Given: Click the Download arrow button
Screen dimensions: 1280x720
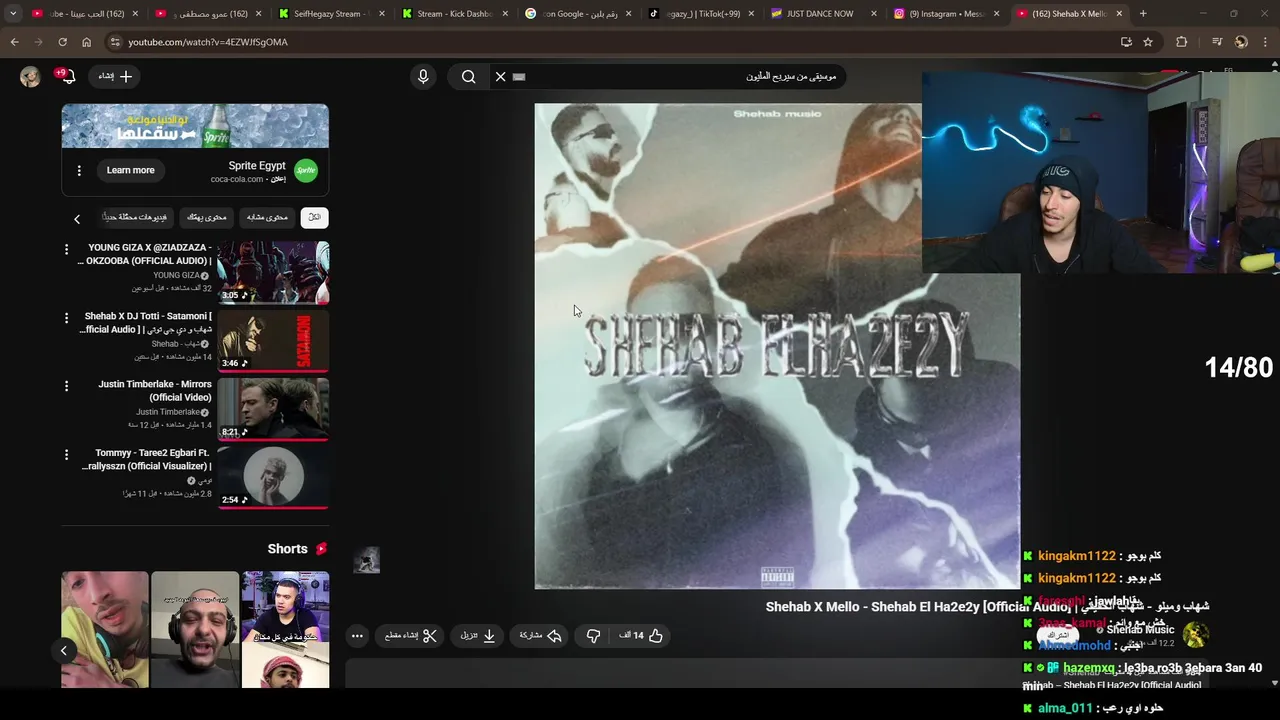Looking at the screenshot, I should pos(478,635).
